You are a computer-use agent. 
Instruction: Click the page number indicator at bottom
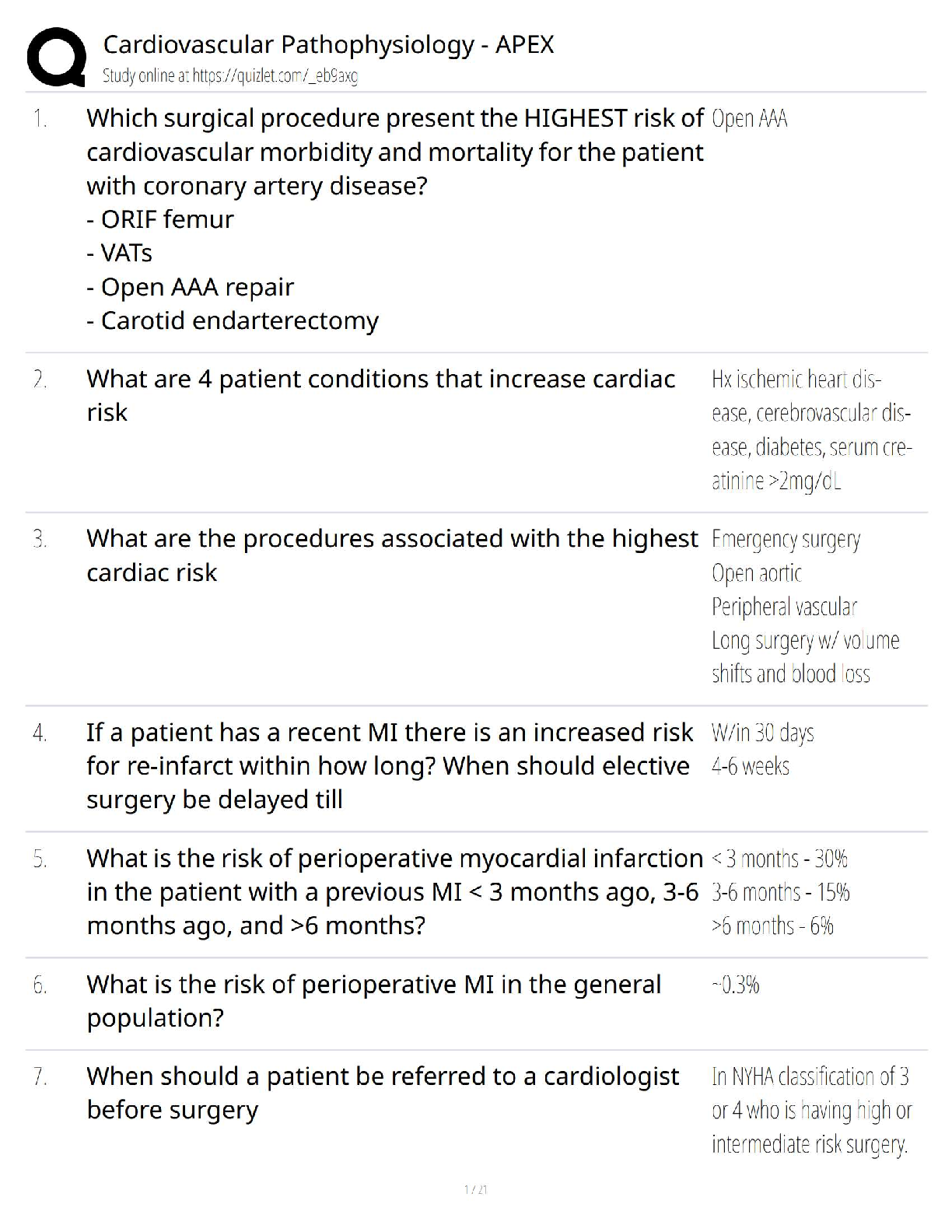click(x=475, y=1189)
